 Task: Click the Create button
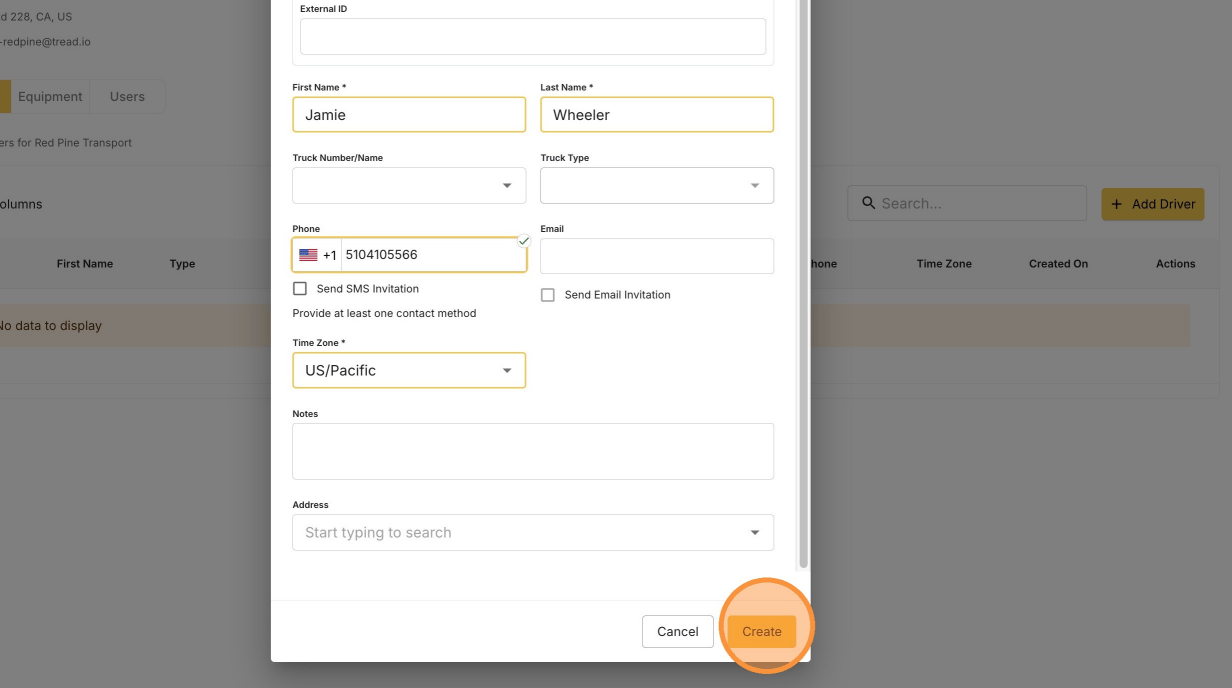(761, 631)
